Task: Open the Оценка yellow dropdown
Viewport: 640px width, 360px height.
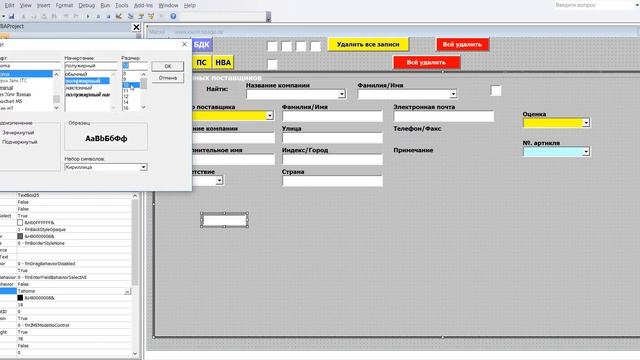Action: coord(586,123)
